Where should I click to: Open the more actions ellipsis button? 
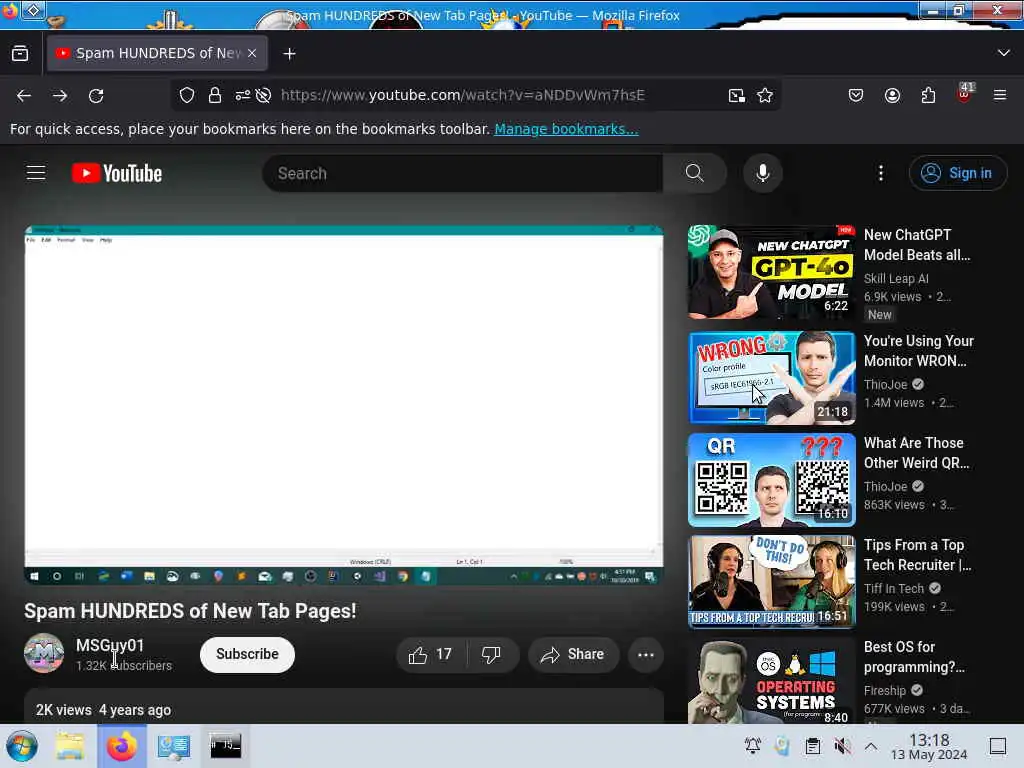[x=646, y=654]
